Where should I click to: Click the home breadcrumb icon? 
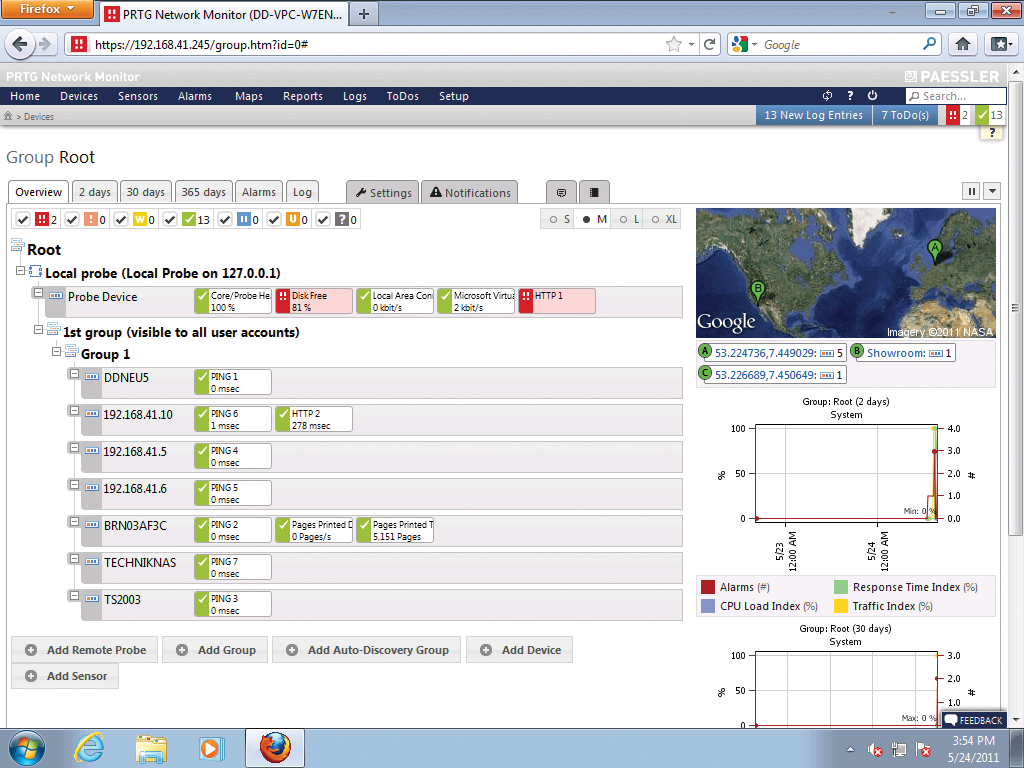coord(8,116)
